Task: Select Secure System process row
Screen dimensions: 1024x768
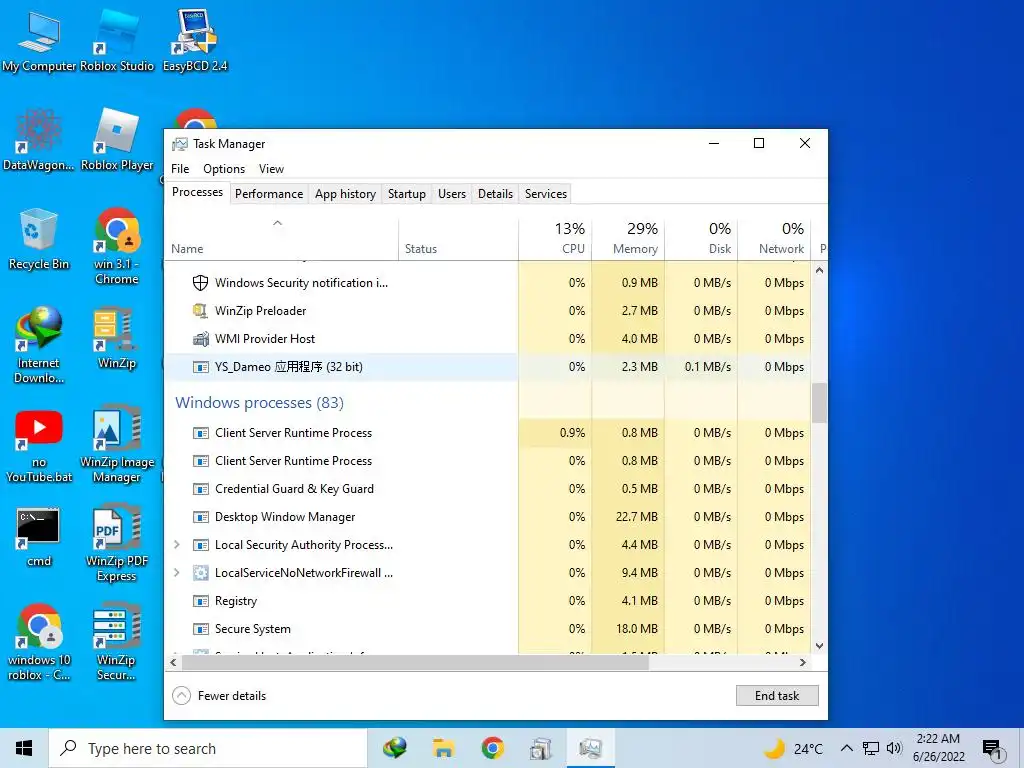Action: coord(487,629)
